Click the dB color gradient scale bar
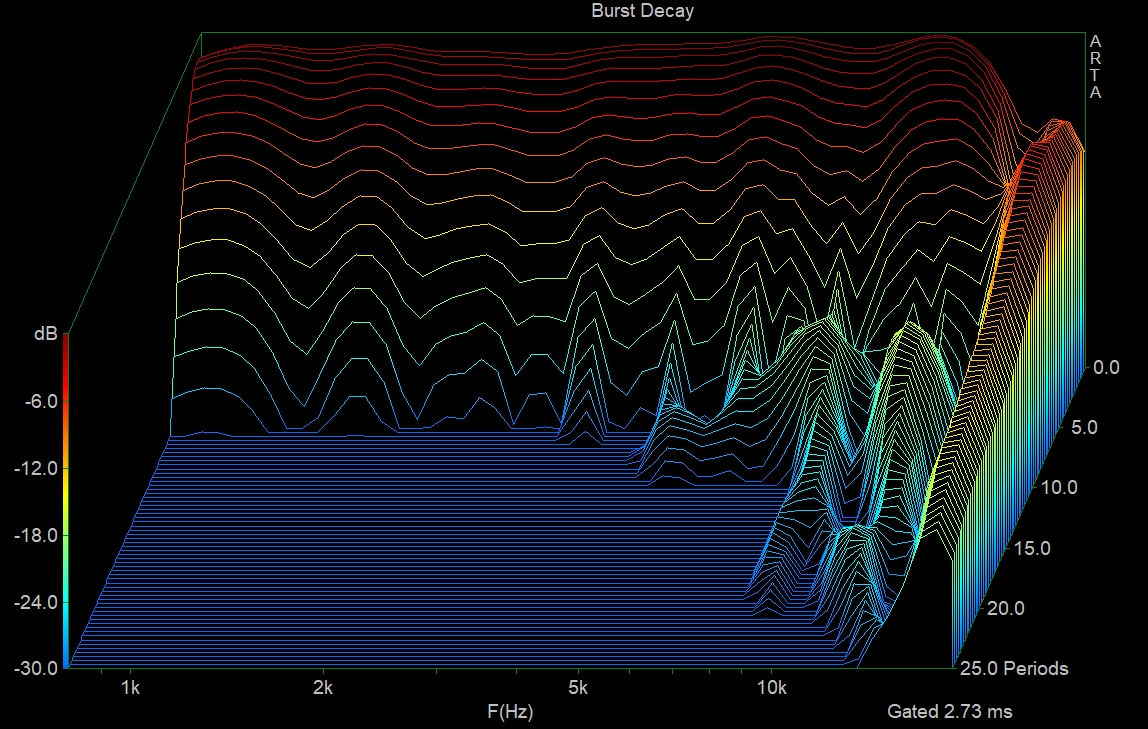This screenshot has width=1148, height=729. click(66, 500)
